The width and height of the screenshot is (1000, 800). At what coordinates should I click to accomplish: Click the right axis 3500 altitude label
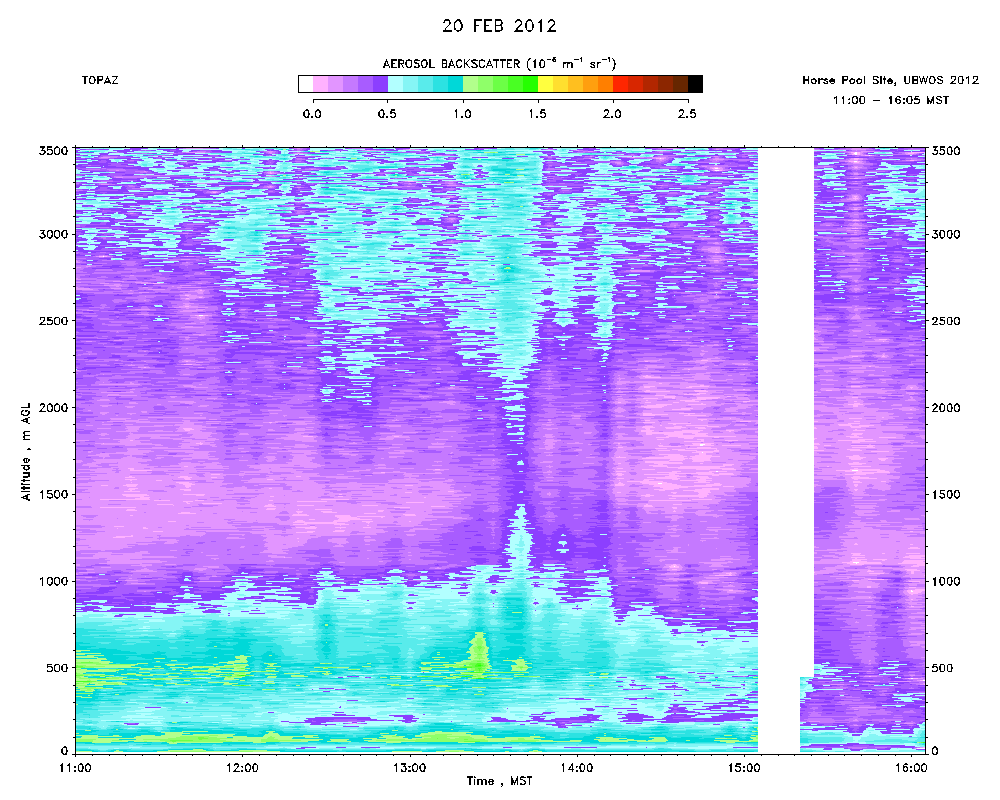tap(946, 151)
